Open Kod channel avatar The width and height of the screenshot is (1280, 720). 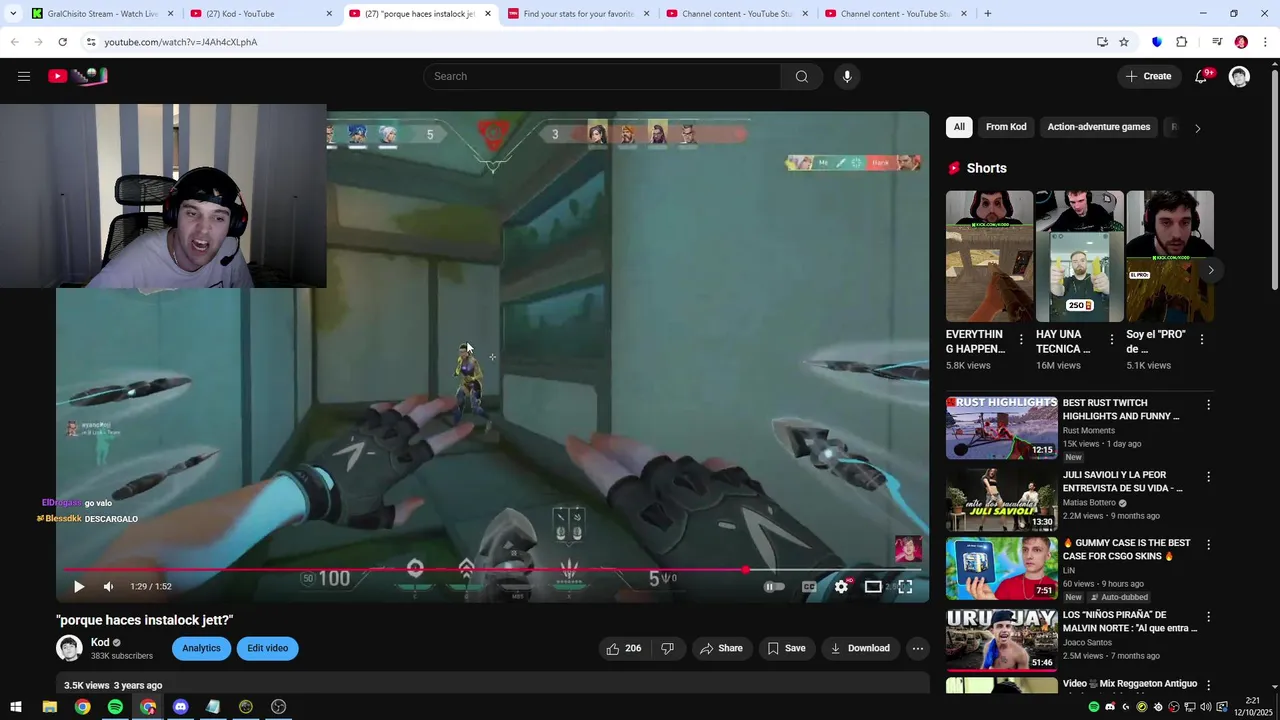click(x=69, y=648)
